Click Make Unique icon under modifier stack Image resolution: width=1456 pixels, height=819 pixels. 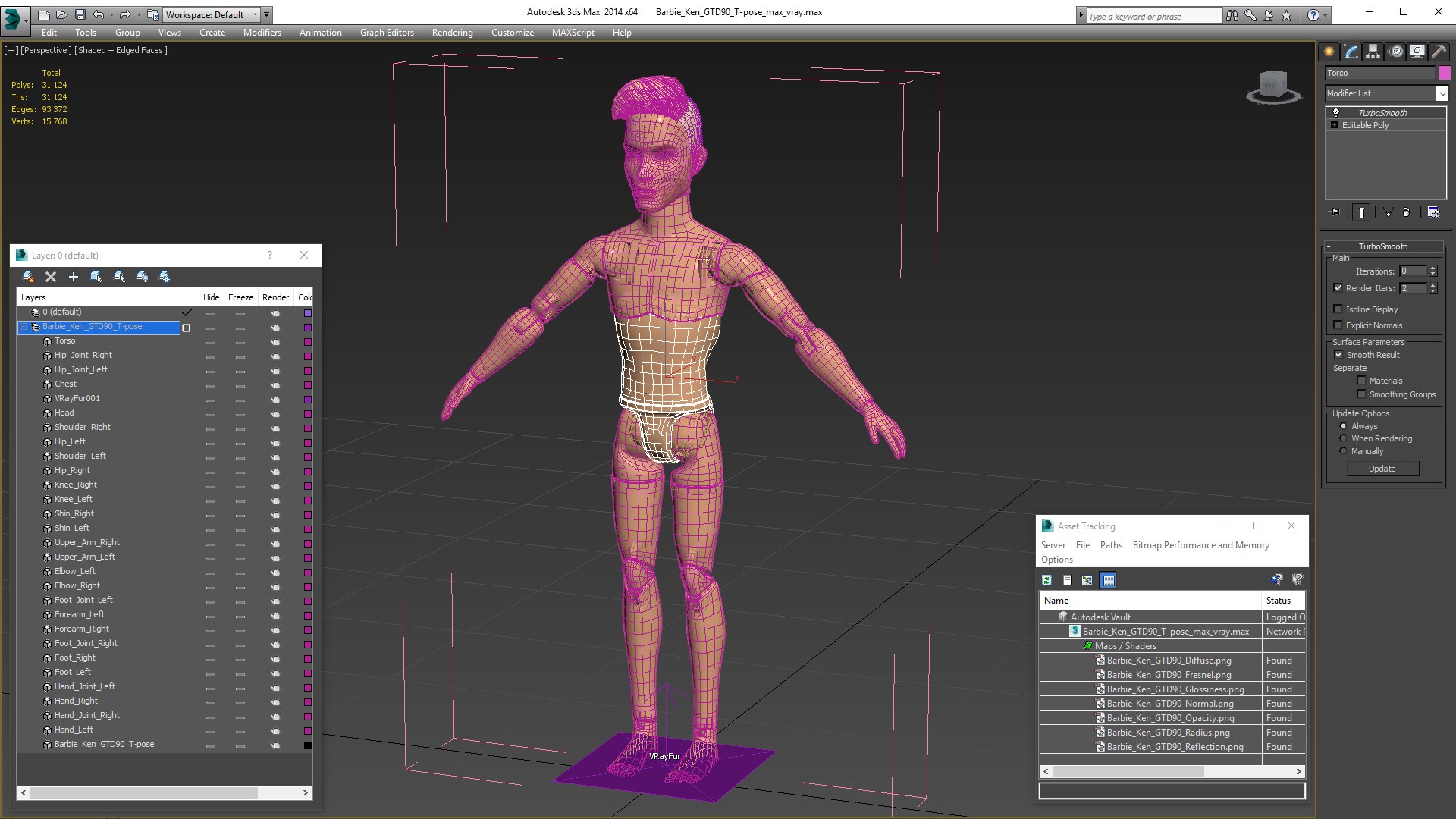click(x=1388, y=212)
